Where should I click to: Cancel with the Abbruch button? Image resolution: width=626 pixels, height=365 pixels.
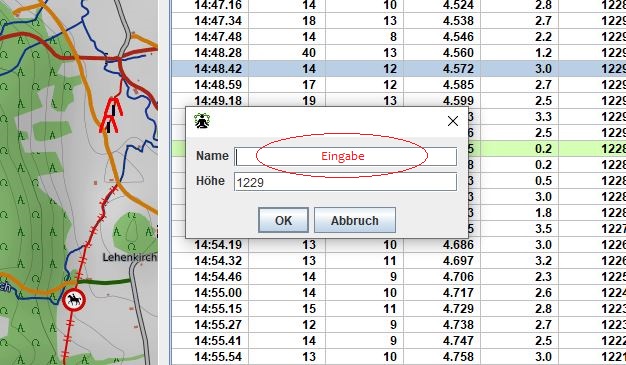(x=355, y=220)
